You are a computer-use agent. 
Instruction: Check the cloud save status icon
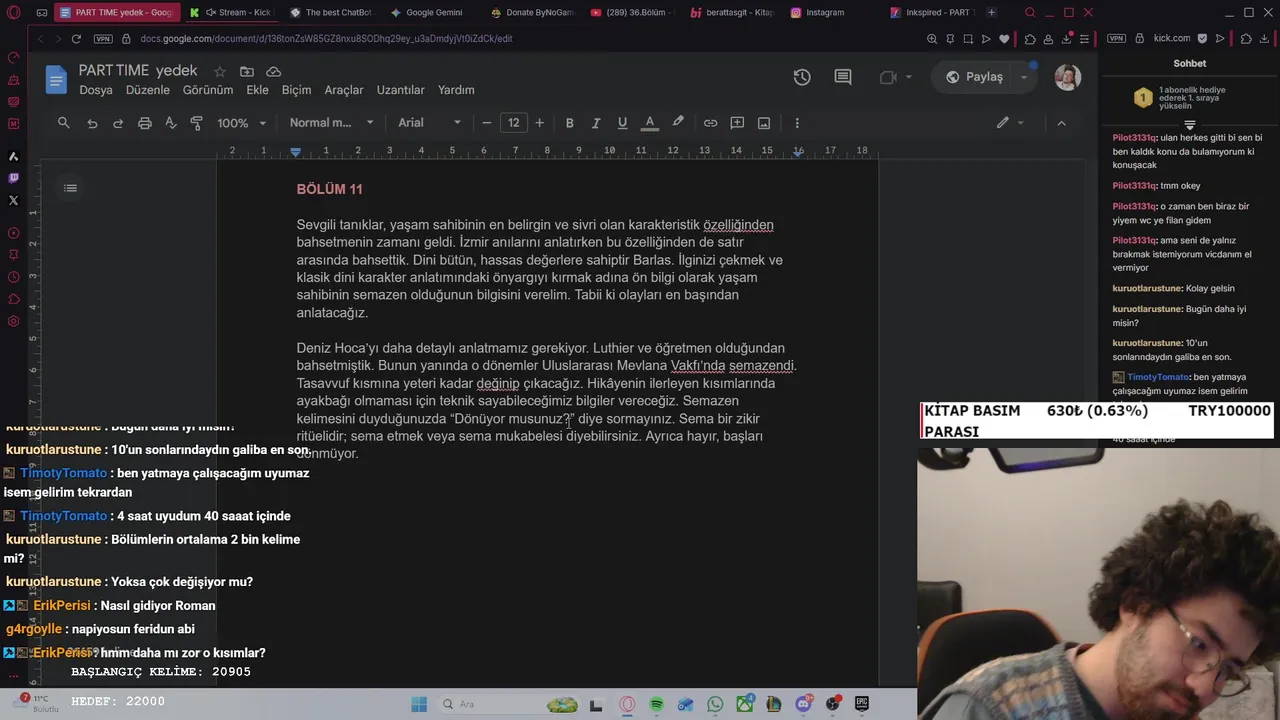click(274, 72)
